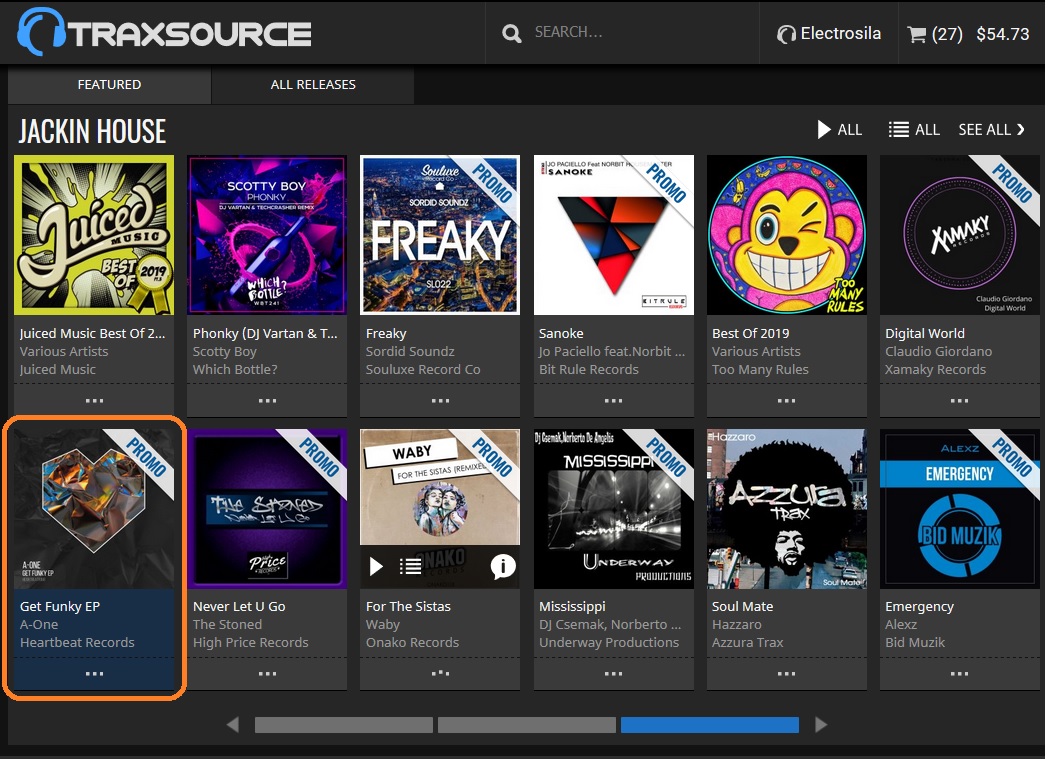Click the Traxsource logo
This screenshot has width=1049, height=760.
(x=164, y=32)
